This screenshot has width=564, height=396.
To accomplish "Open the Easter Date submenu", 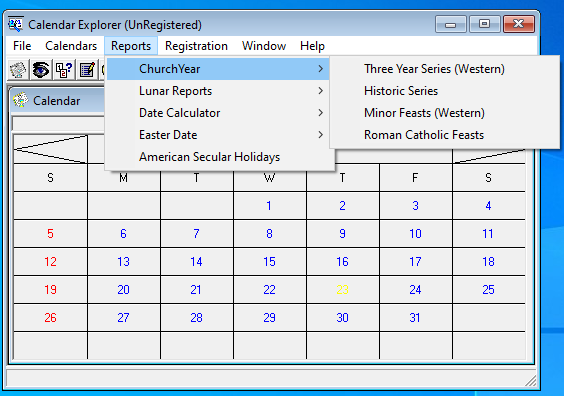I will 218,135.
